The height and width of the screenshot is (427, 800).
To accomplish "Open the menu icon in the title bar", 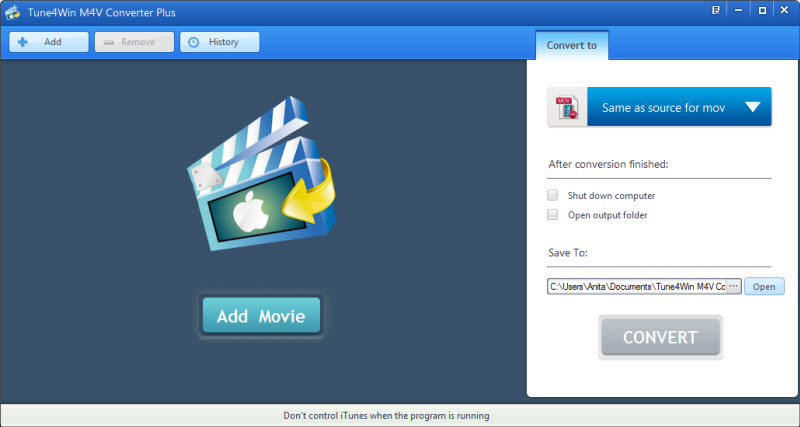I will (x=716, y=10).
